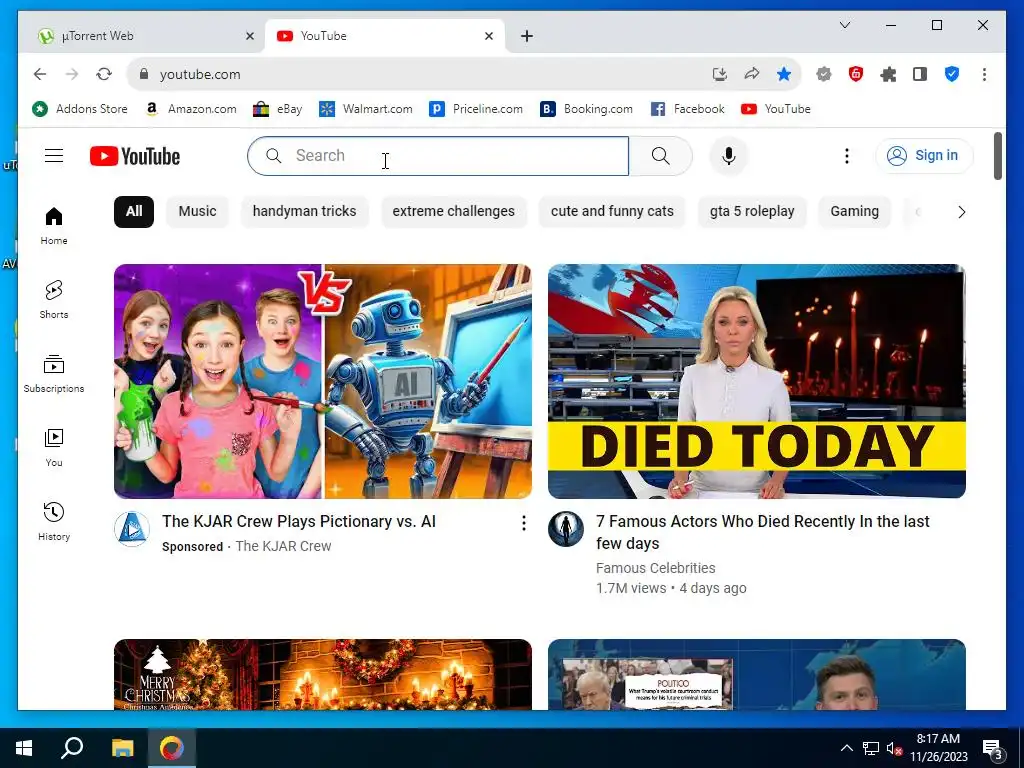
Task: Click the magnifier search button beside search box
Action: pos(660,155)
